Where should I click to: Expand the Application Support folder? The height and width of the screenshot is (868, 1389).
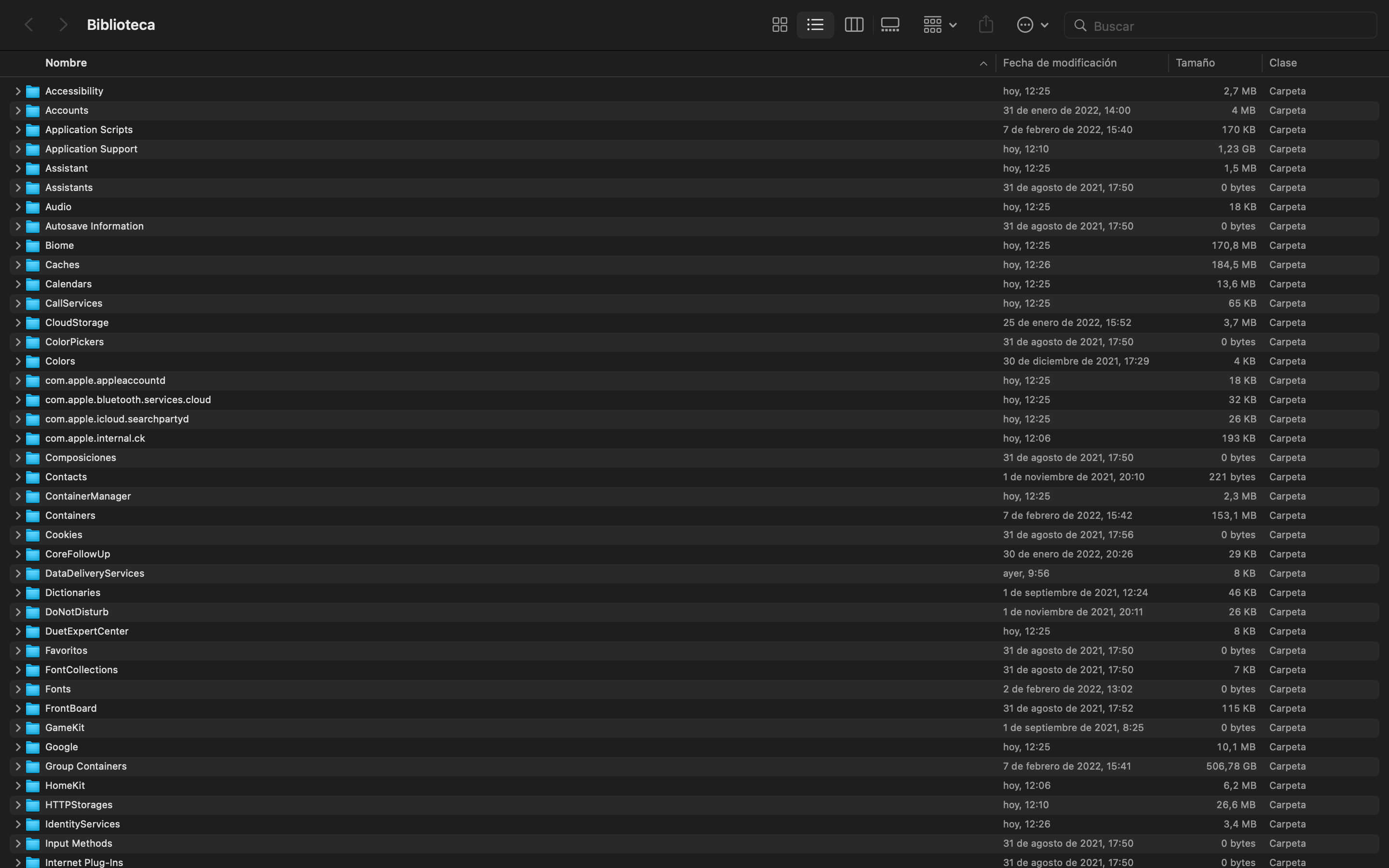pyautogui.click(x=18, y=149)
